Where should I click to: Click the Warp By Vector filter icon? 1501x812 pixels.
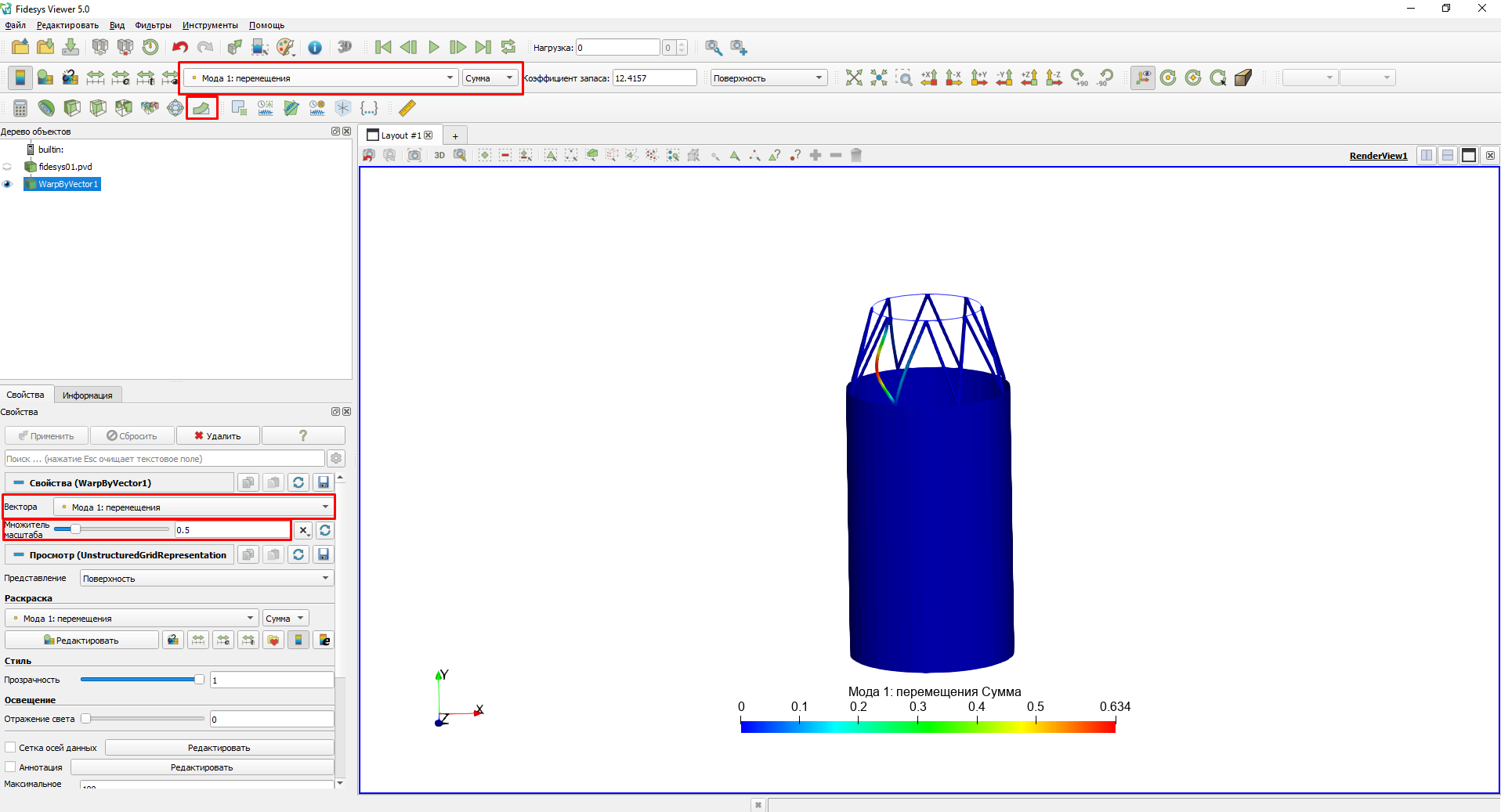[201, 108]
